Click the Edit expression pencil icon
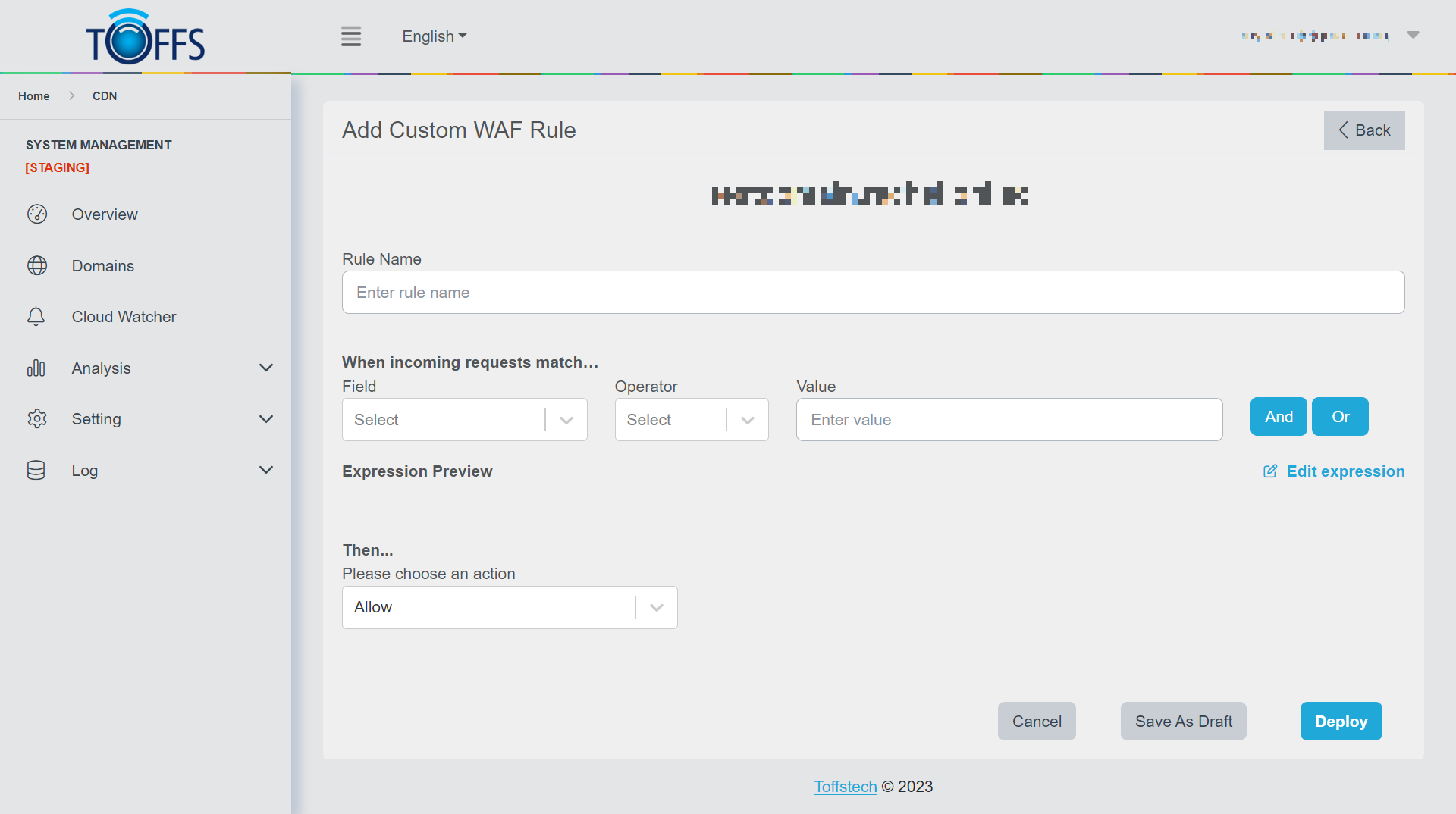This screenshot has width=1456, height=814. [1270, 471]
